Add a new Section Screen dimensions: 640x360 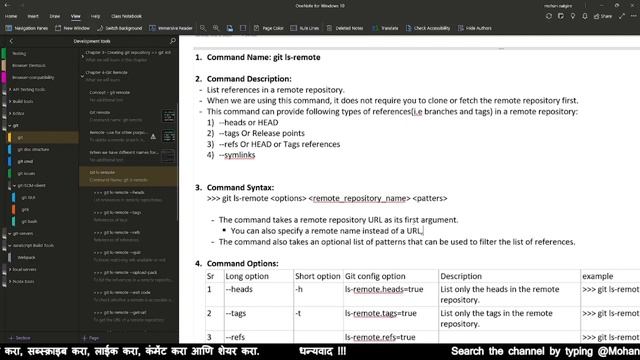click(x=20, y=338)
